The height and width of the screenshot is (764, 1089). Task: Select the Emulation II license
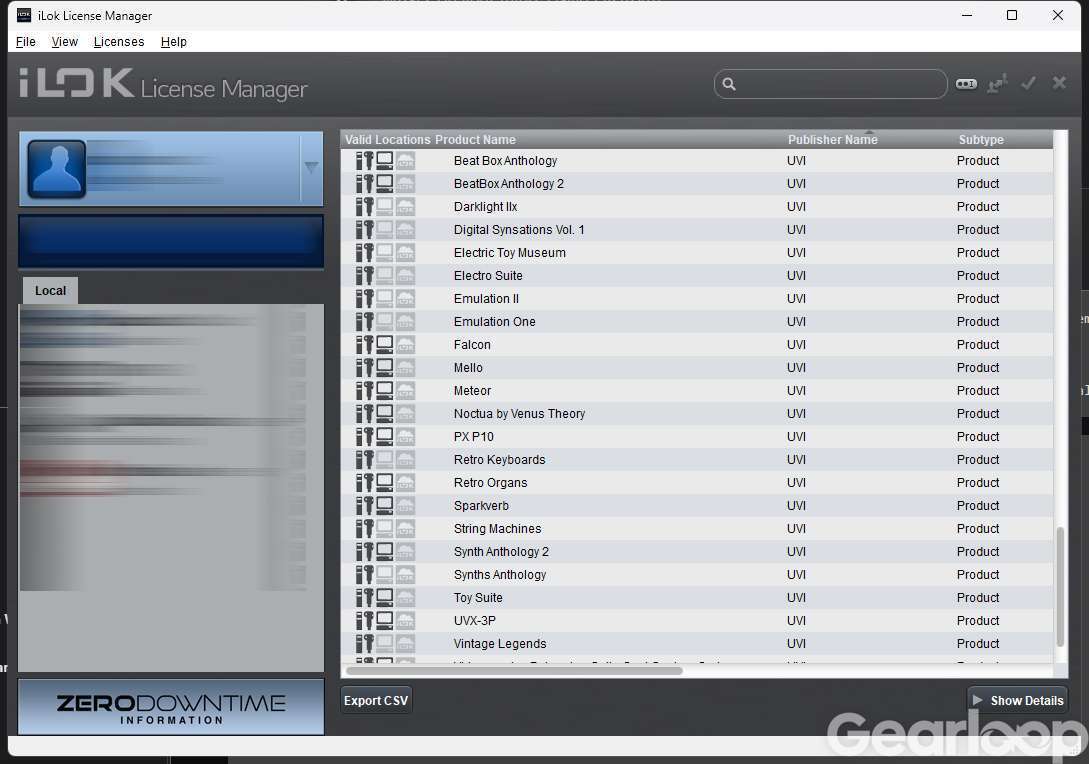point(697,299)
